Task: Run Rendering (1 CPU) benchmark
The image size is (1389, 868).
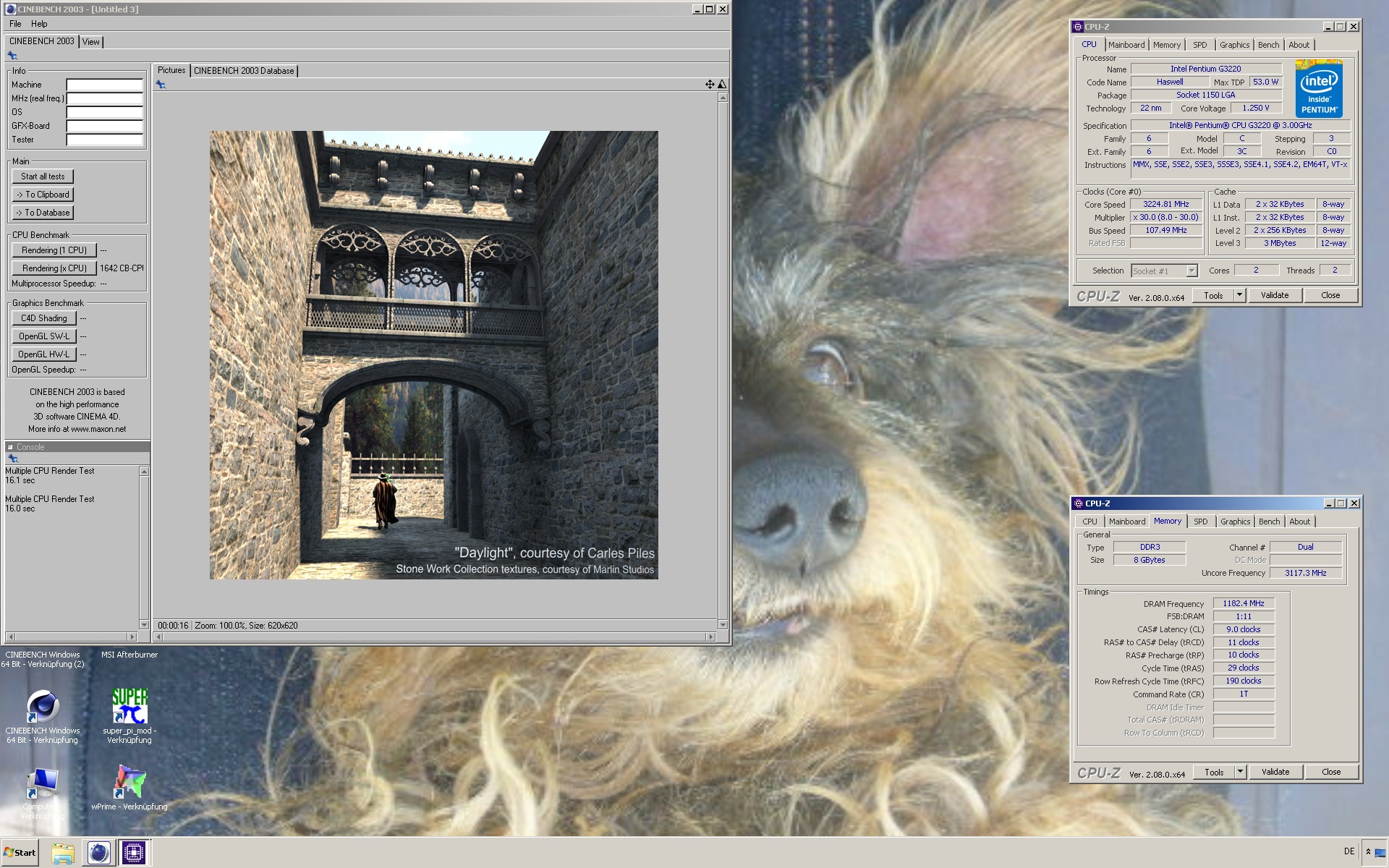Action: click(x=54, y=250)
